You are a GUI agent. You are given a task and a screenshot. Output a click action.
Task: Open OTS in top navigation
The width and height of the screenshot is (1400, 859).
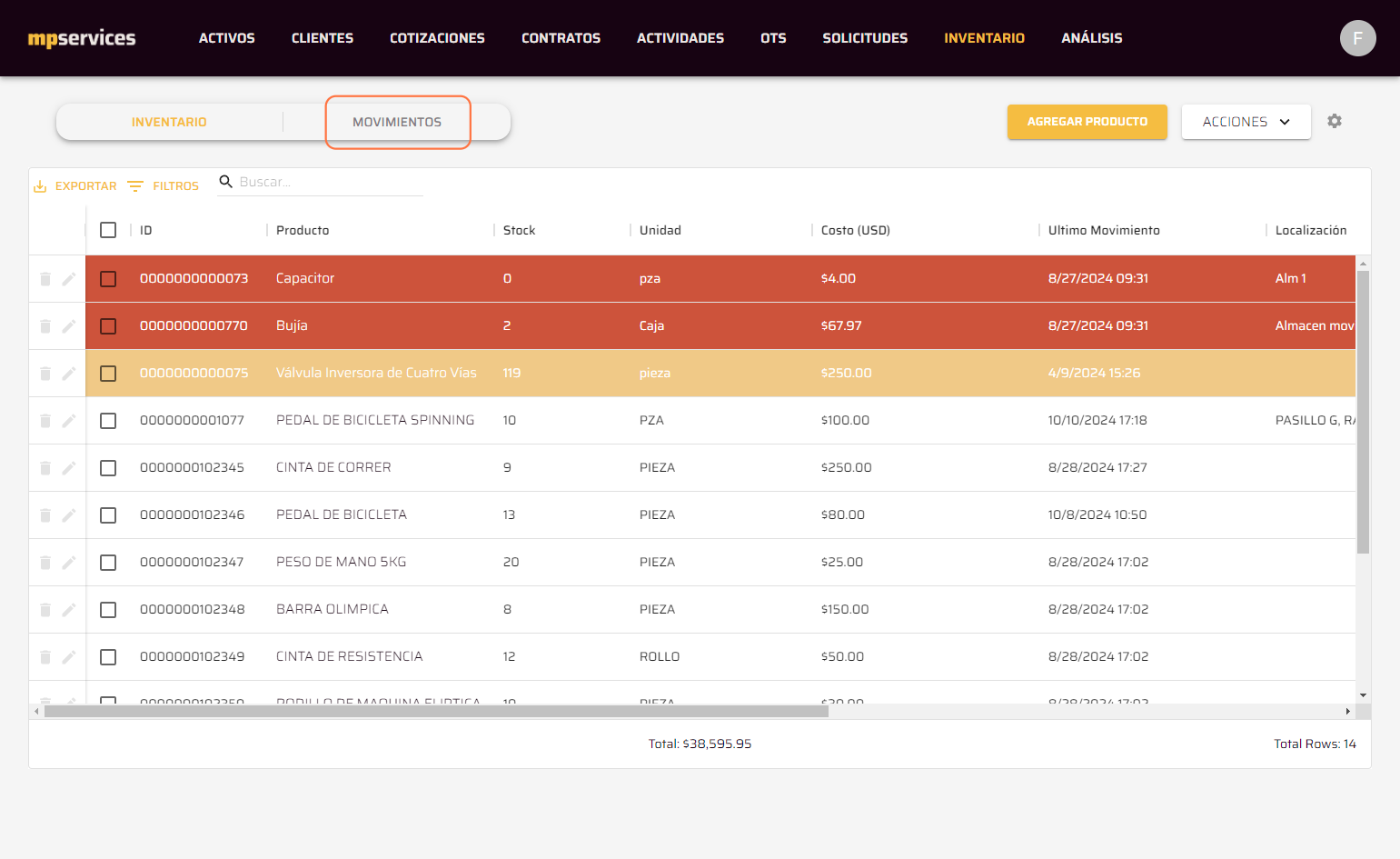[x=773, y=38]
